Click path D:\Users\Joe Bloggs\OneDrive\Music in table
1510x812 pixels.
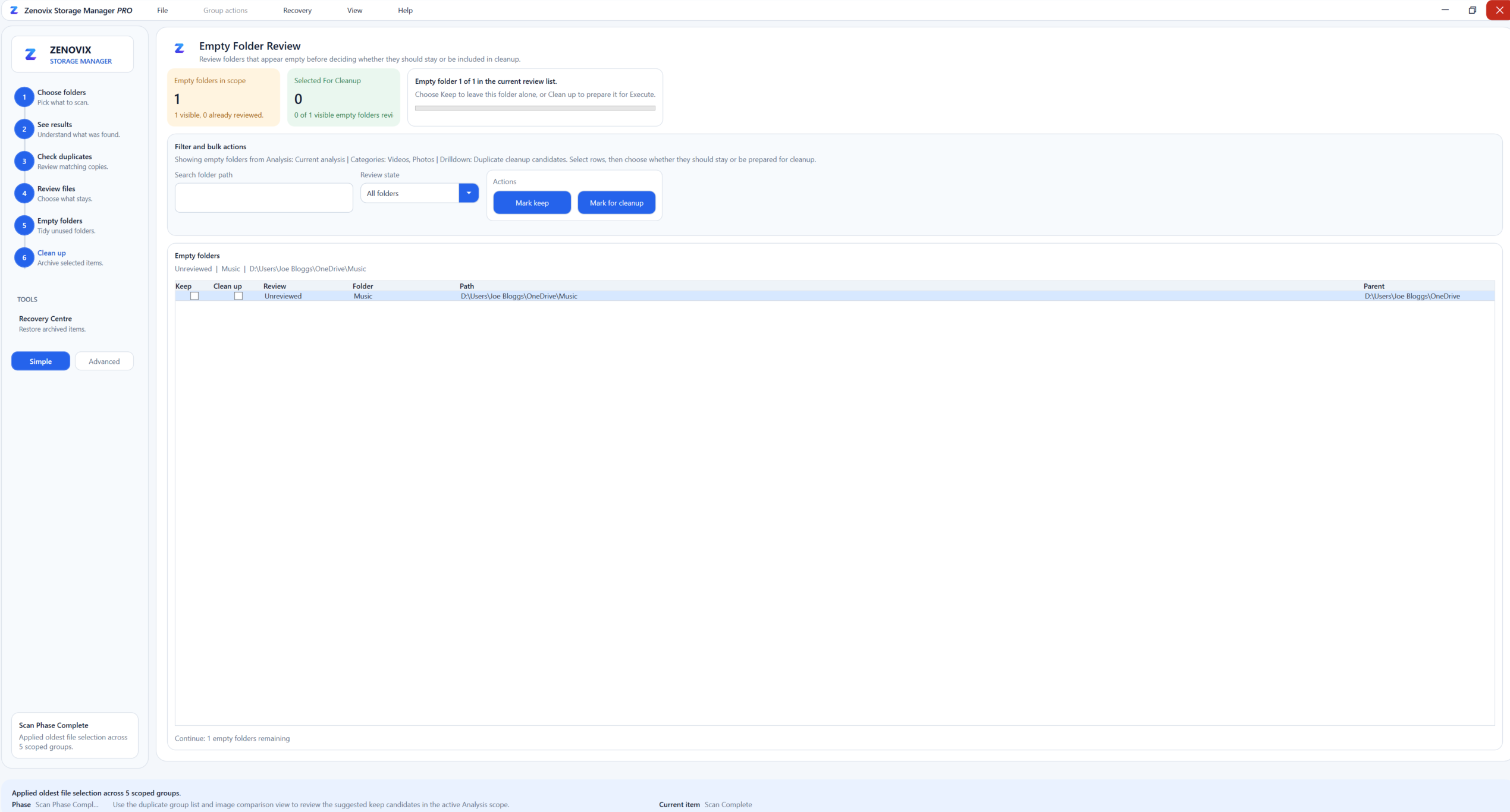coord(519,296)
